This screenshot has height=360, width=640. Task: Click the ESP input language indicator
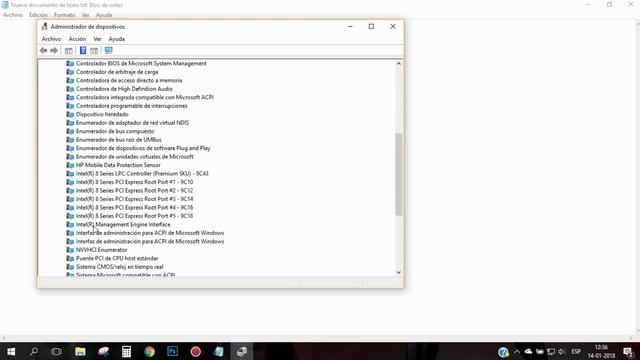point(576,352)
